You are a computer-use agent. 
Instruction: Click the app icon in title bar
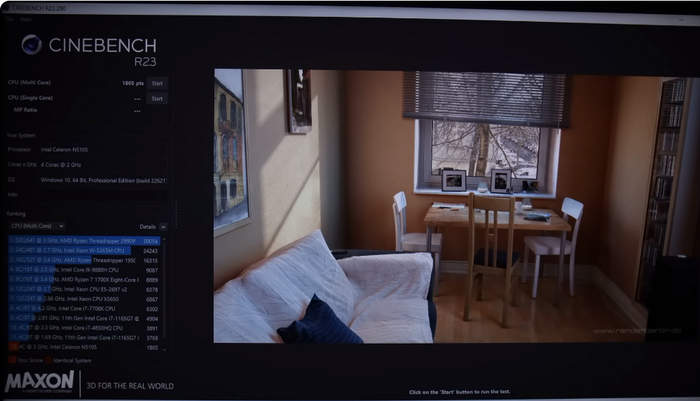[x=6, y=8]
